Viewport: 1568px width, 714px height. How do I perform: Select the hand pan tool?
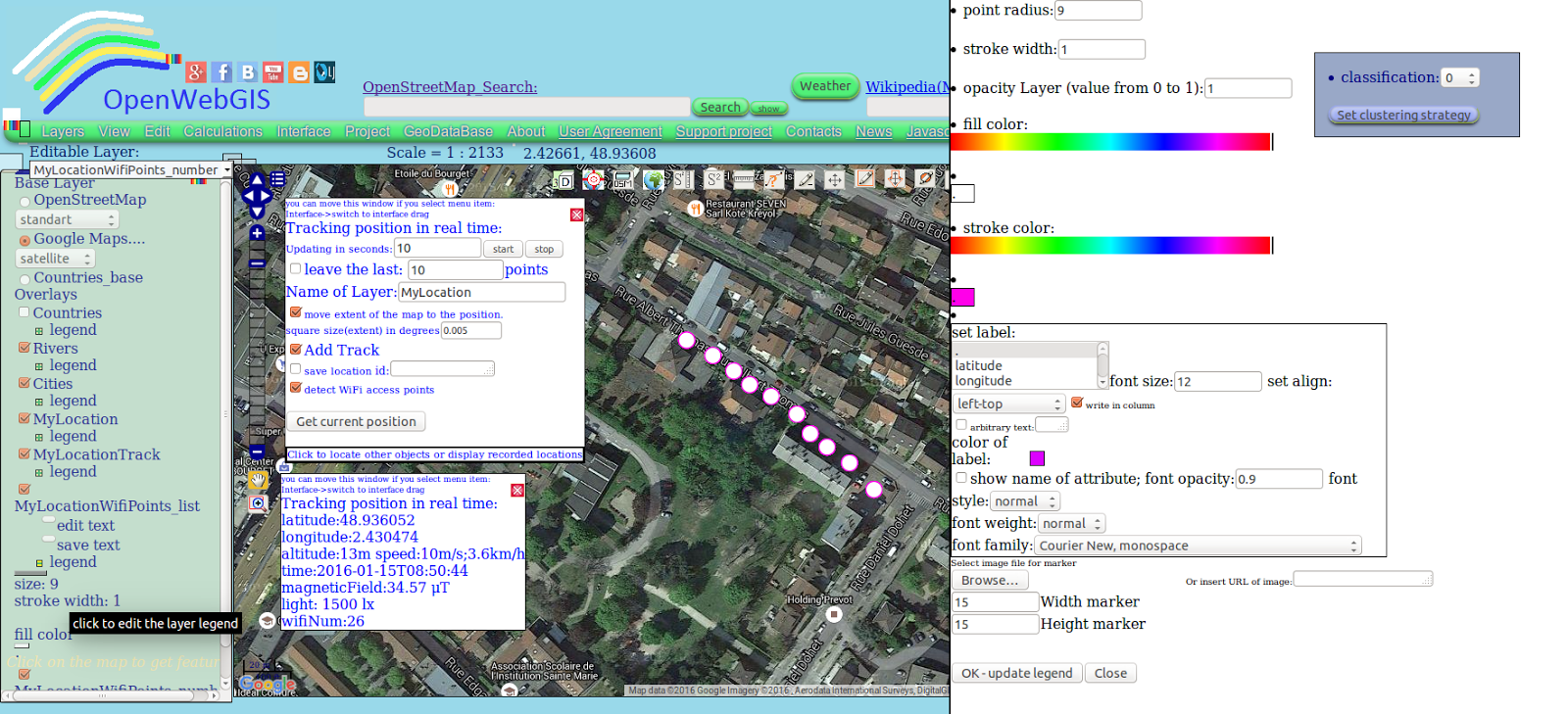(x=258, y=481)
